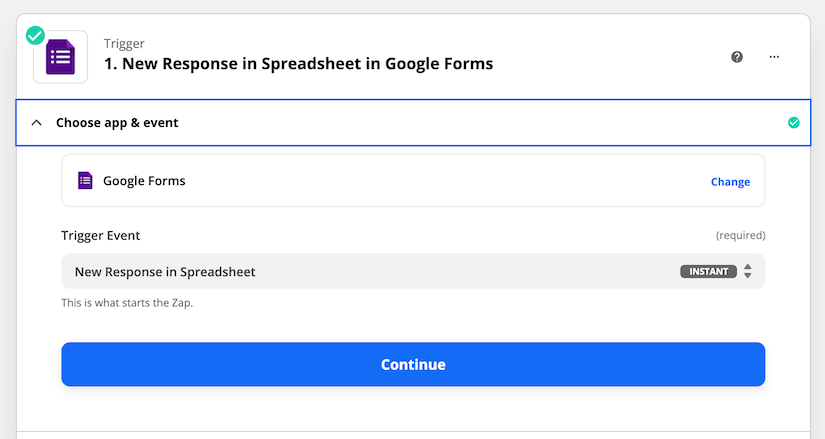Click the Trigger Event field label
Image resolution: width=825 pixels, height=439 pixels.
(100, 235)
